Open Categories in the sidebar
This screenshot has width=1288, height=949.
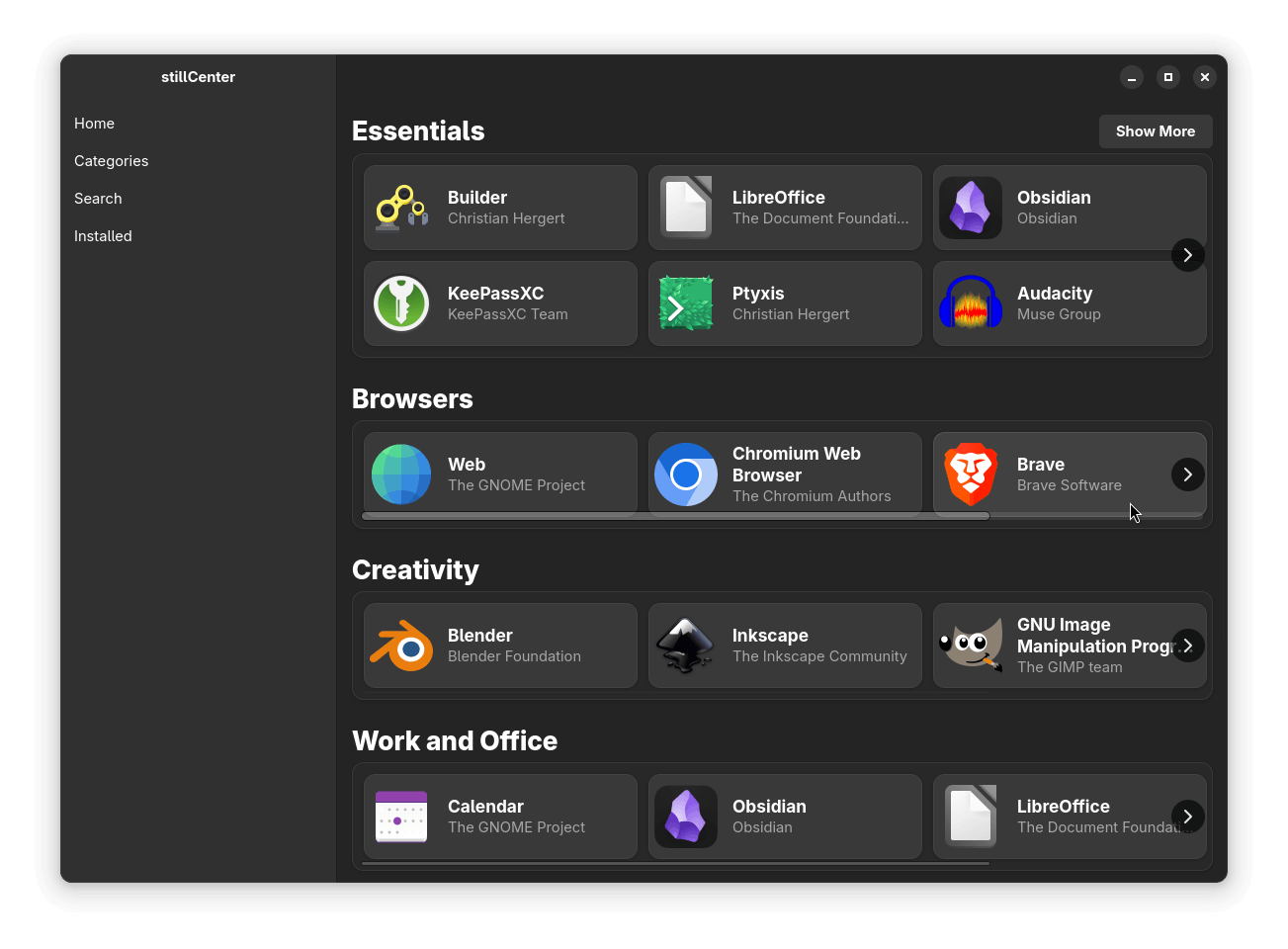click(198, 161)
